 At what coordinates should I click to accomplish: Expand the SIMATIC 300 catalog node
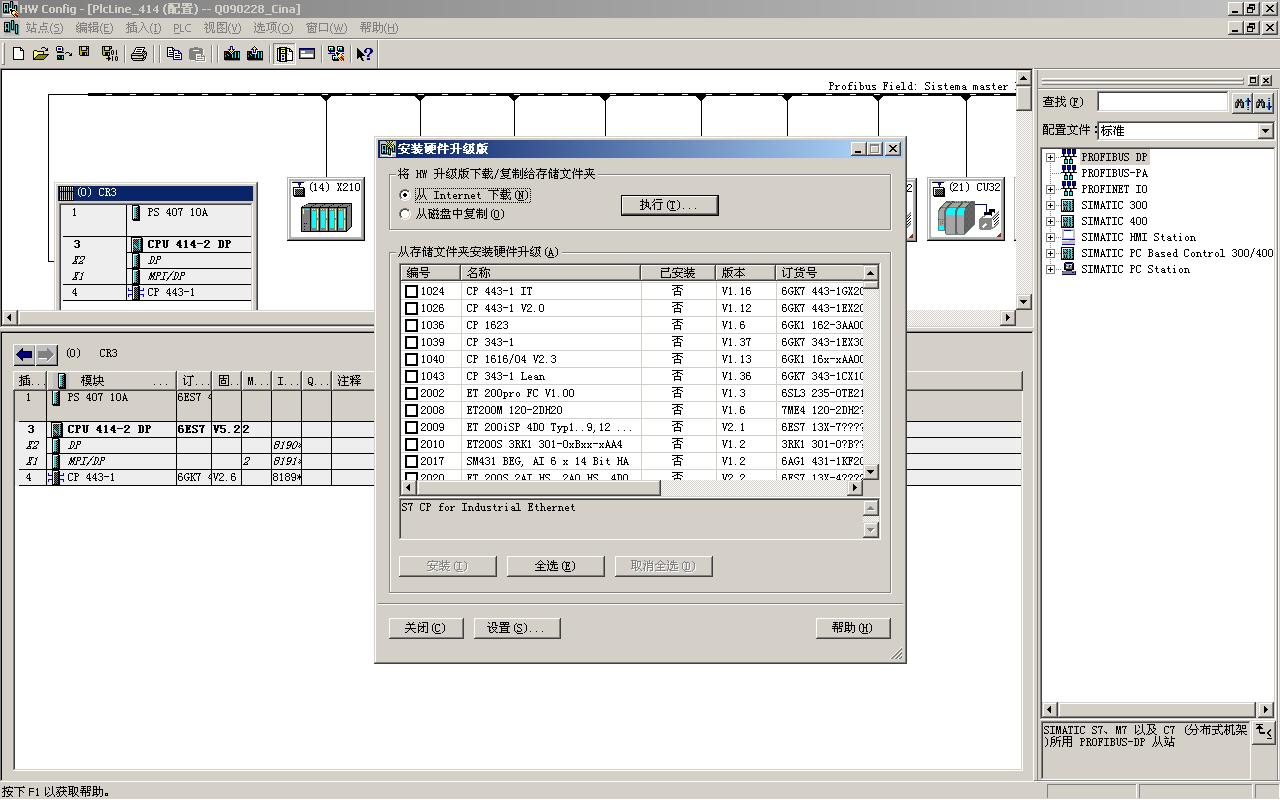[1050, 205]
